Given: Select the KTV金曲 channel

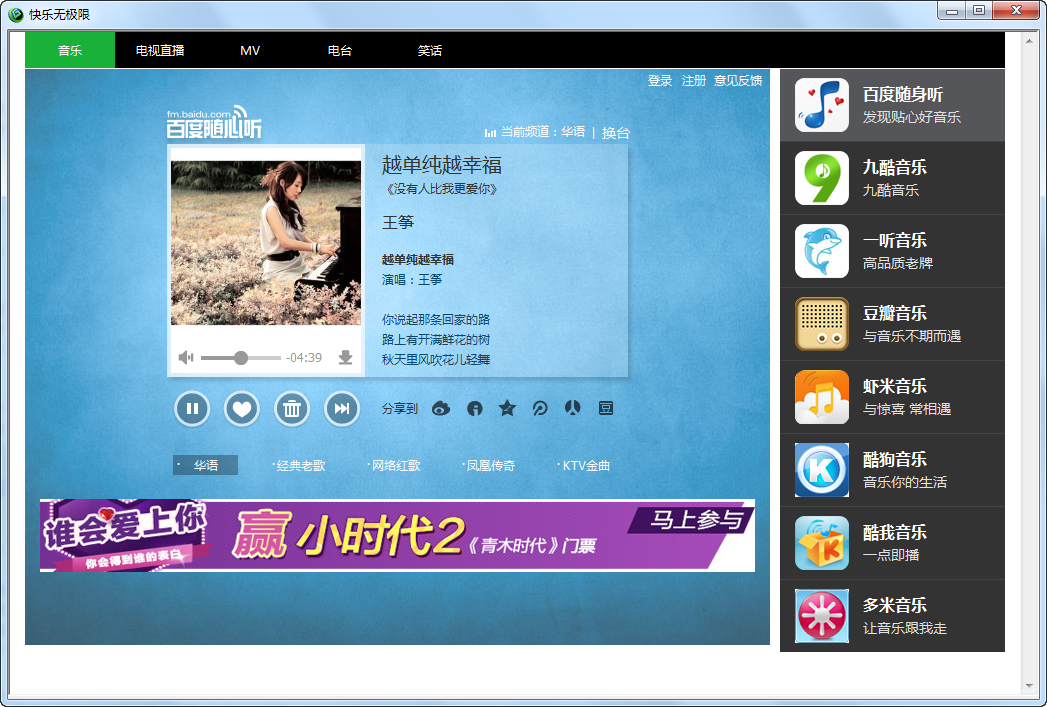Looking at the screenshot, I should coord(584,465).
